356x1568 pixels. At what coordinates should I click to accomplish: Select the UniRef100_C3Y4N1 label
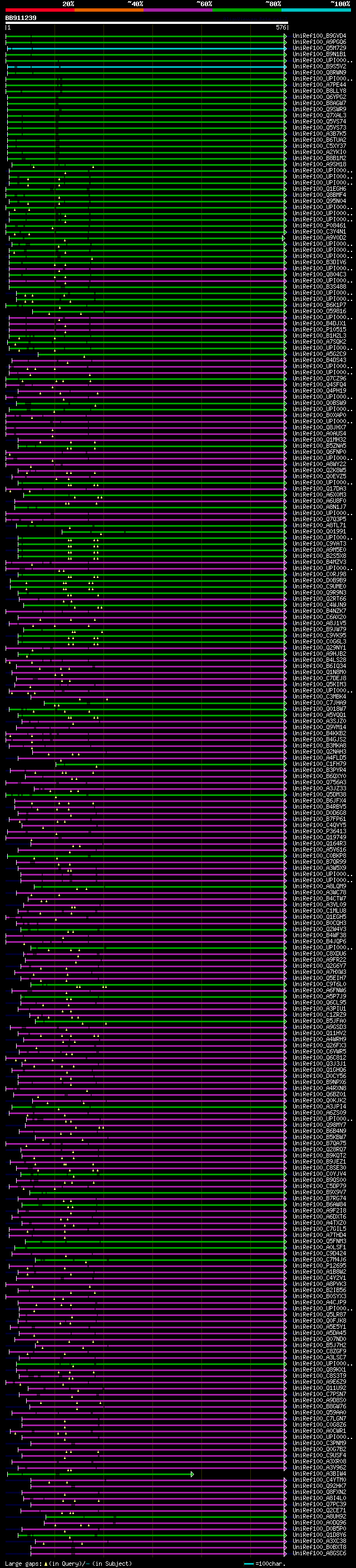click(319, 231)
